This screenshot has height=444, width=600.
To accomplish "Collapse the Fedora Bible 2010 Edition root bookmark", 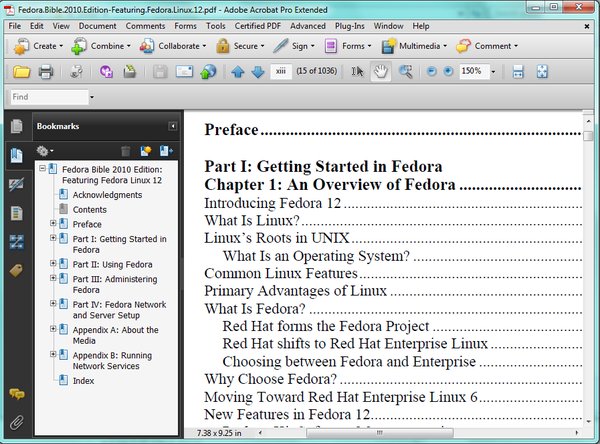I will [x=42, y=168].
